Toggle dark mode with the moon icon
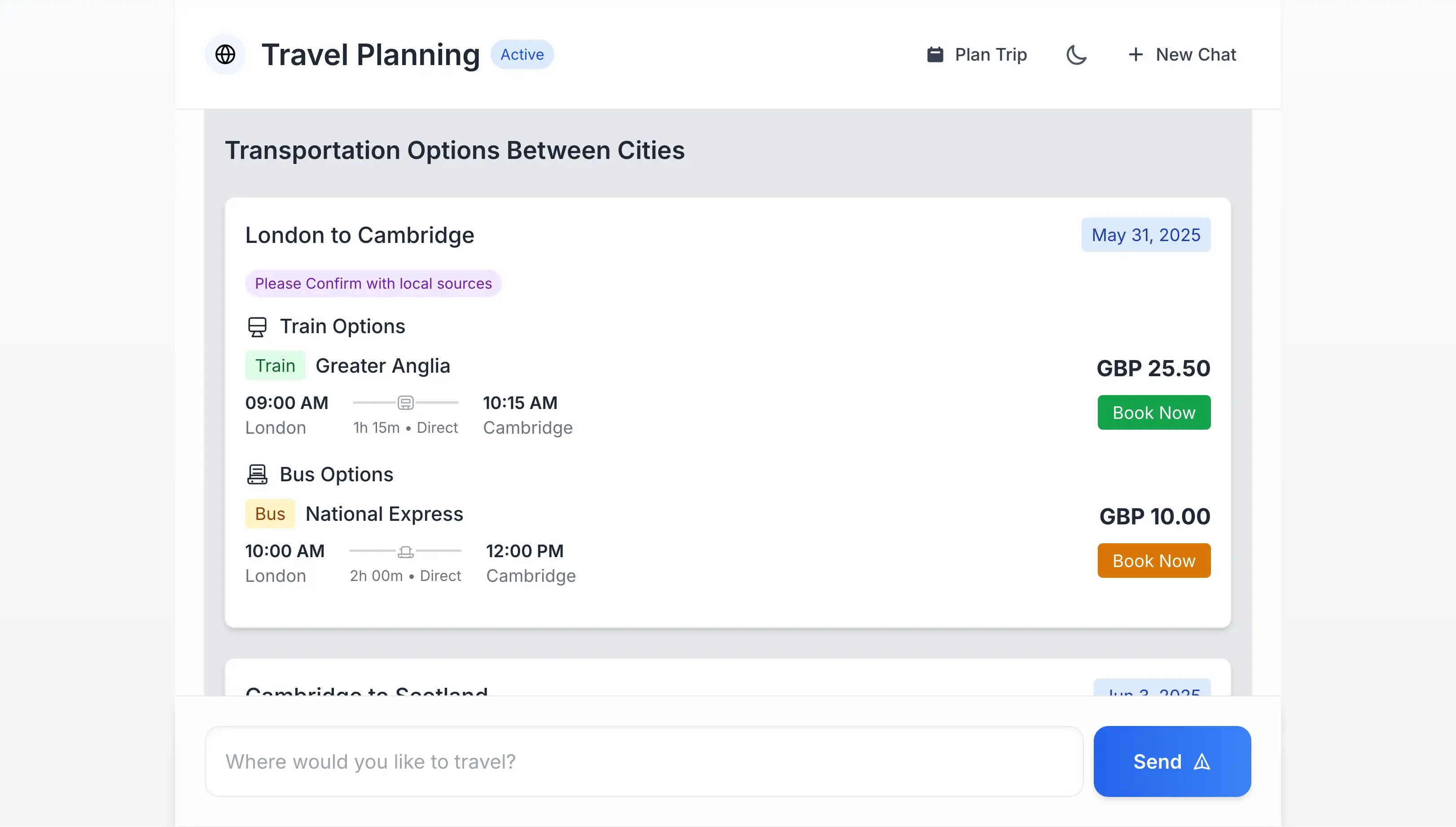Viewport: 1456px width, 827px height. [1076, 54]
